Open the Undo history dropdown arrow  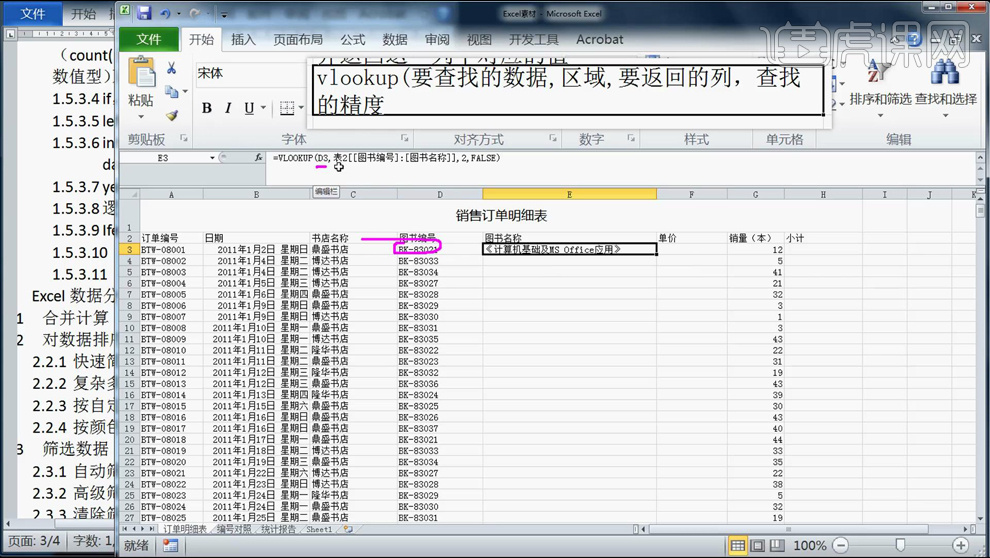pos(179,13)
